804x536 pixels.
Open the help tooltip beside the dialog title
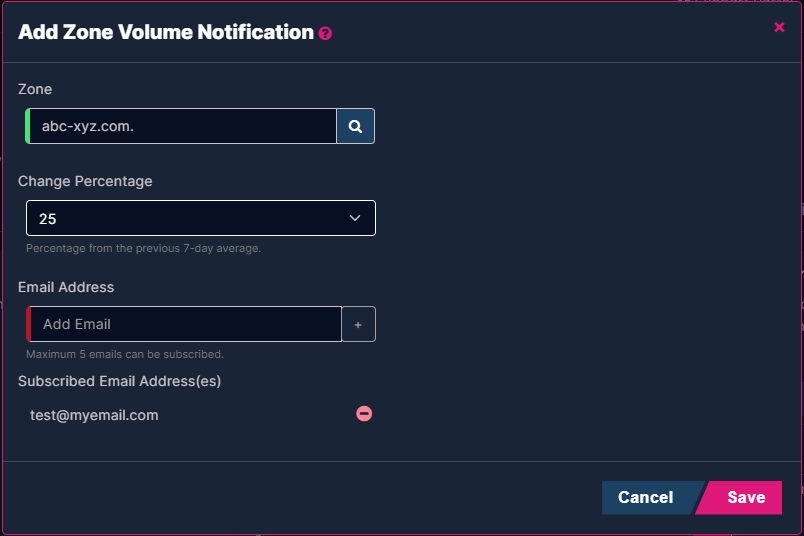(325, 34)
